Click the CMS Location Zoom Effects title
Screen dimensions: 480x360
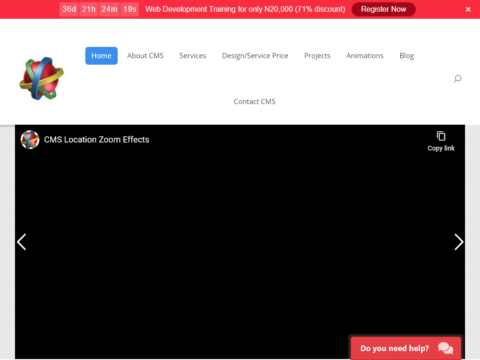click(97, 140)
